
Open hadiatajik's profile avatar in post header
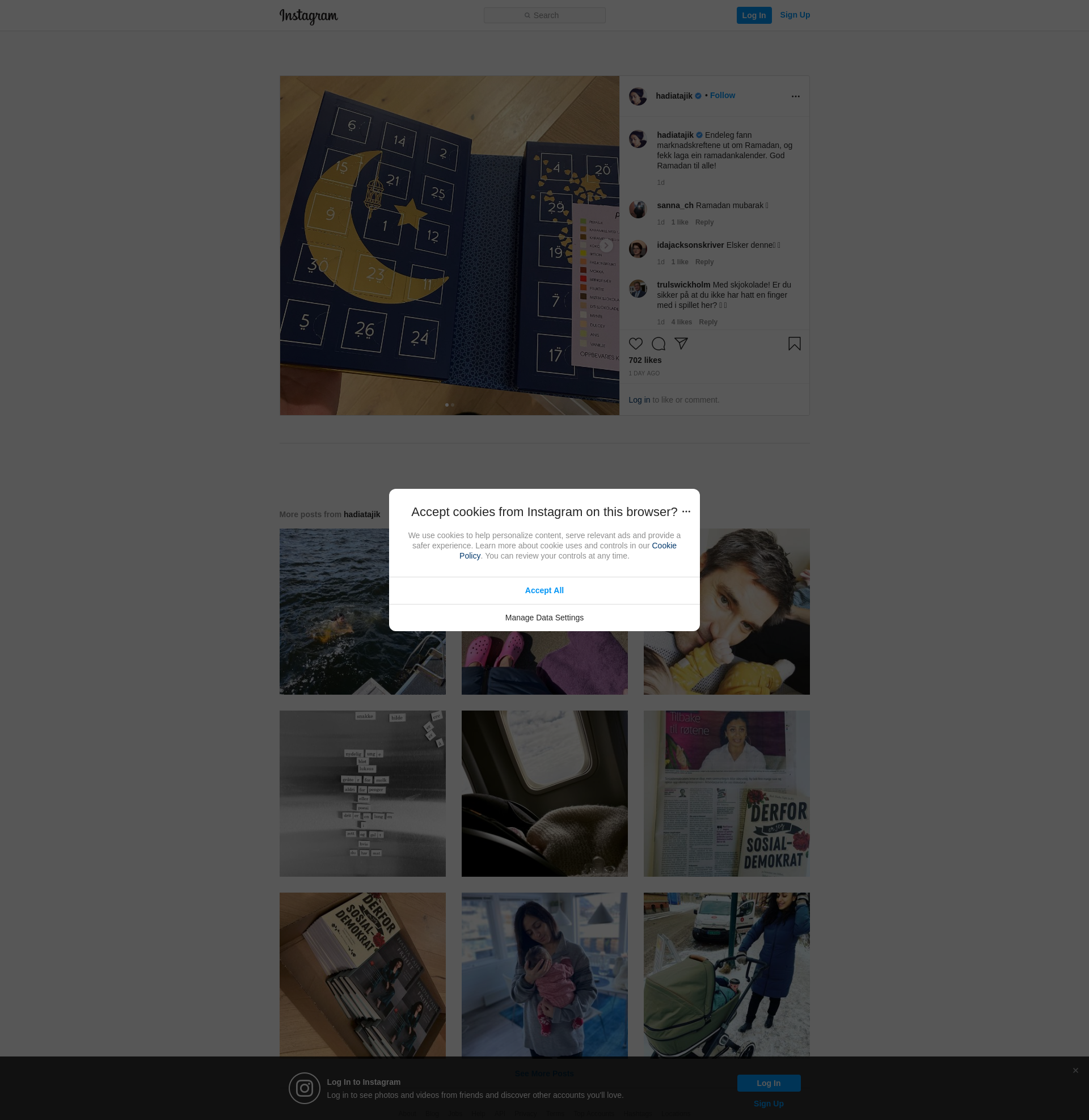pos(638,96)
